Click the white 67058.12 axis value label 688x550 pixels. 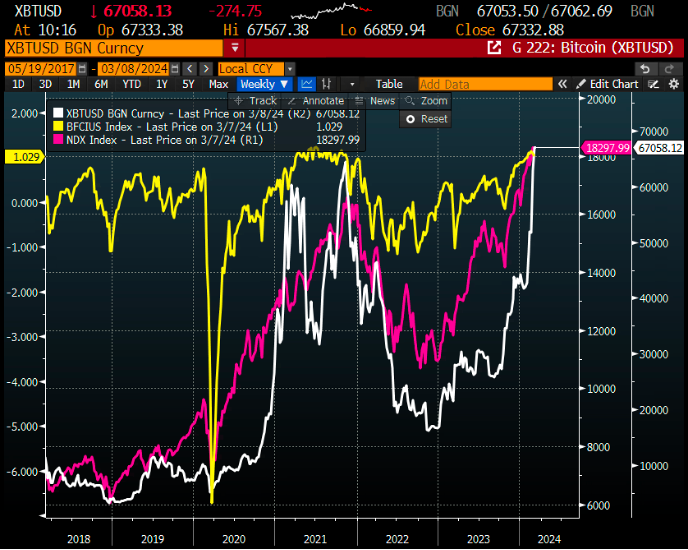click(660, 148)
